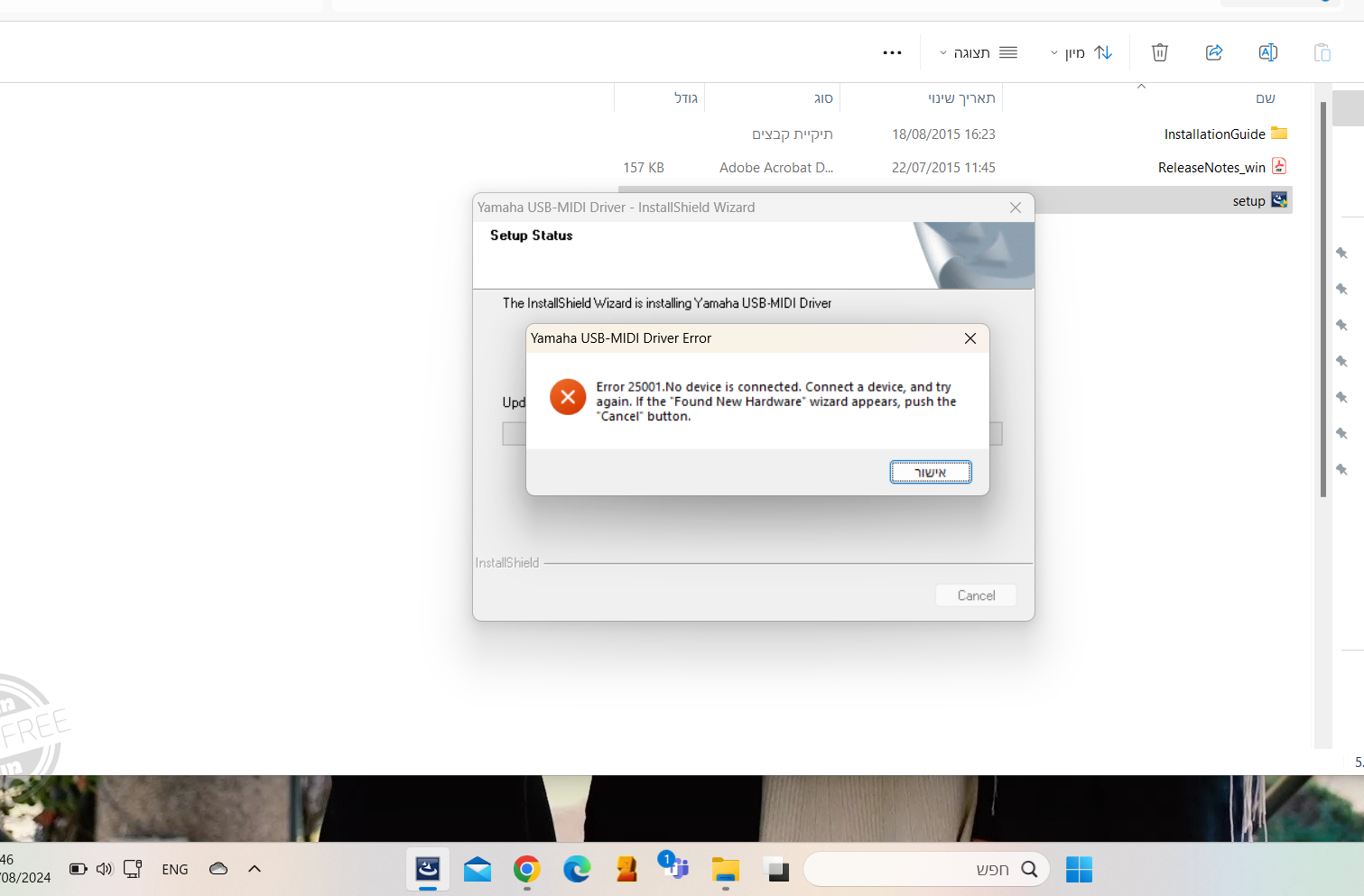Sort by תאריך שינוי (Date modified) column

point(961,98)
